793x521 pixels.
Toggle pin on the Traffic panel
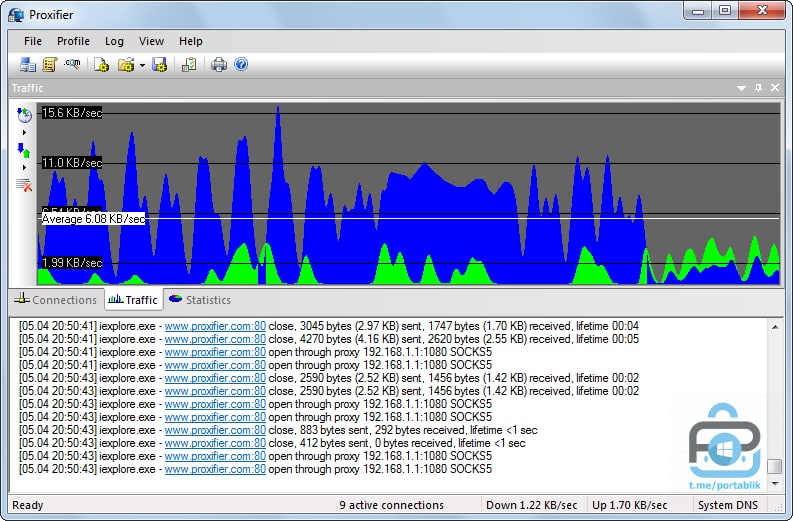click(x=758, y=88)
